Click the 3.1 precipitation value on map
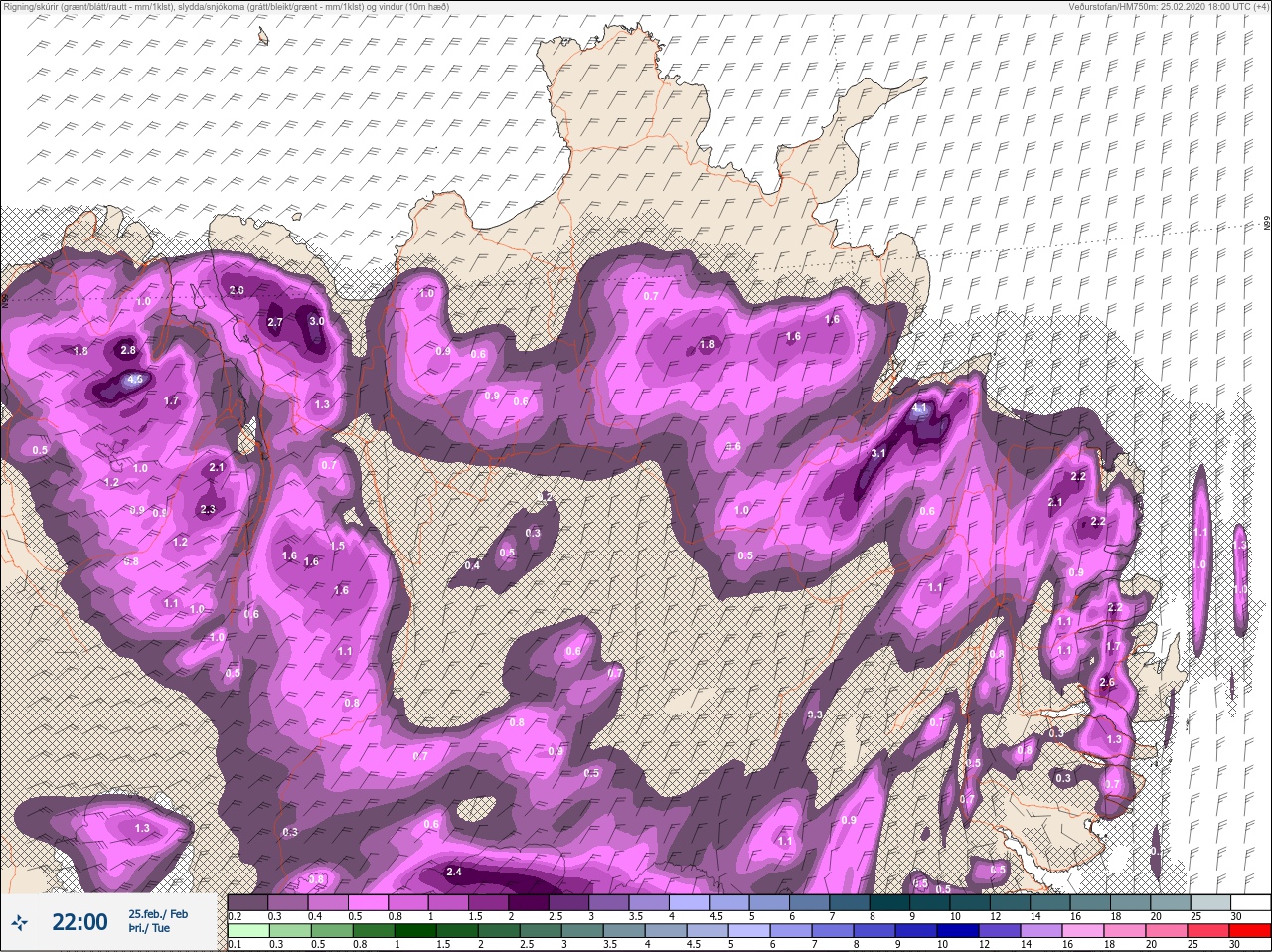This screenshot has height=952, width=1272. [878, 453]
